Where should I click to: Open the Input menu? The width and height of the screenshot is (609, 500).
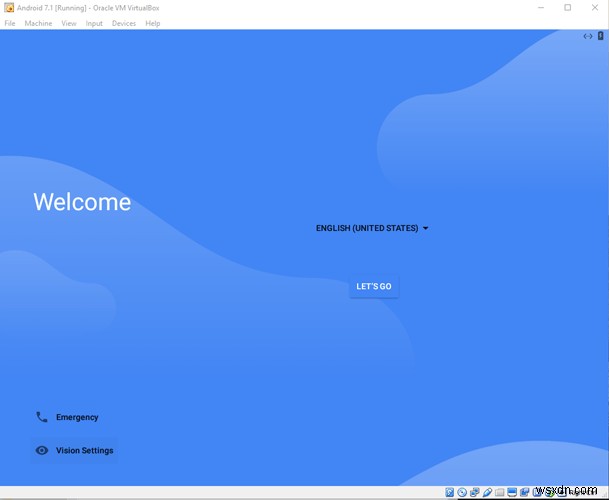coord(94,23)
